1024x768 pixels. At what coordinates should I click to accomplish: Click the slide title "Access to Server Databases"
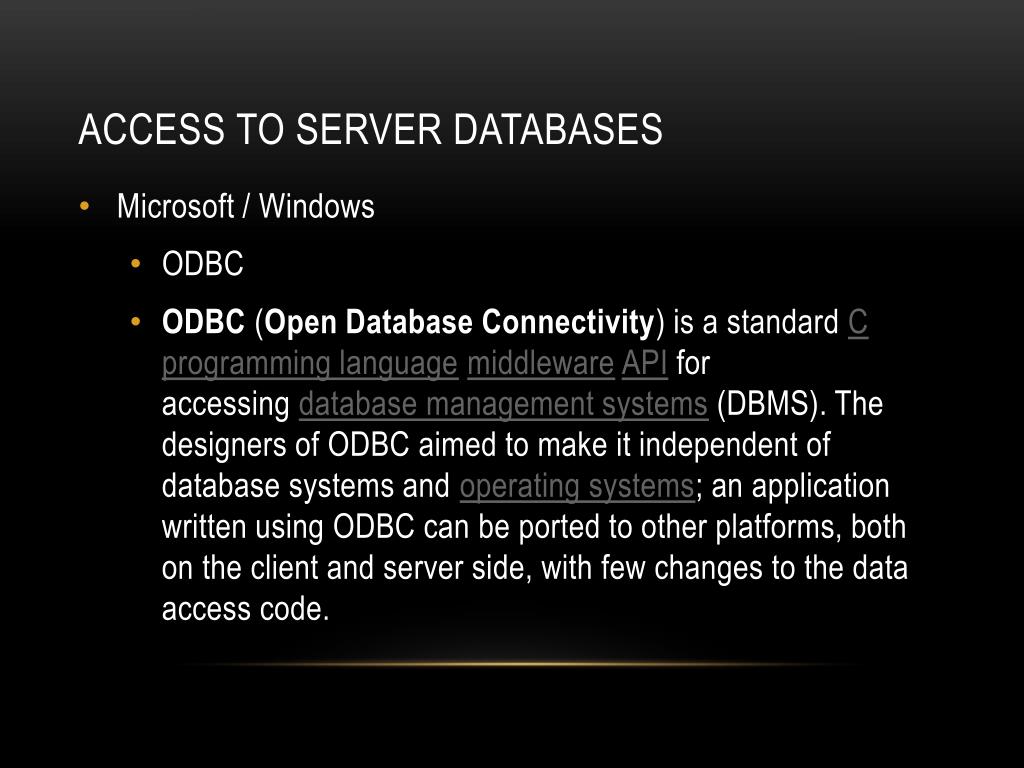point(370,129)
